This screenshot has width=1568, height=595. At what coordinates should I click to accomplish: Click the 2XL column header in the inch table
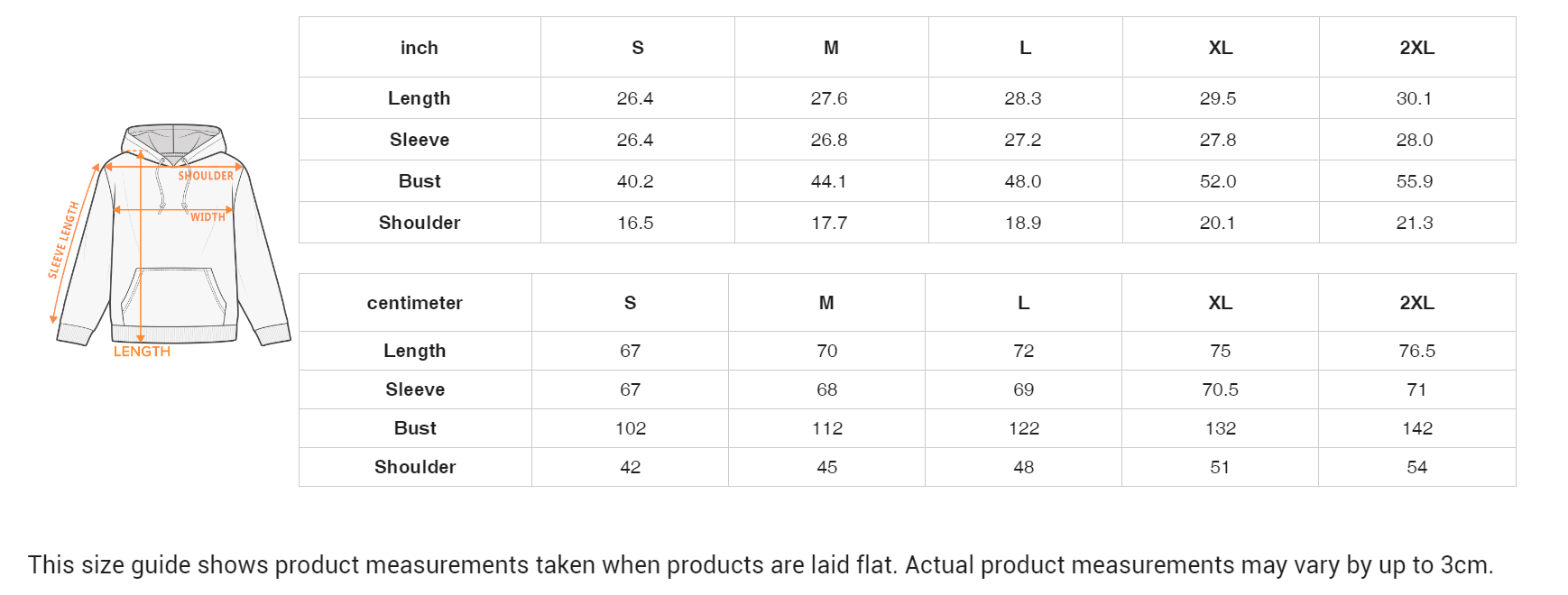(x=1416, y=48)
